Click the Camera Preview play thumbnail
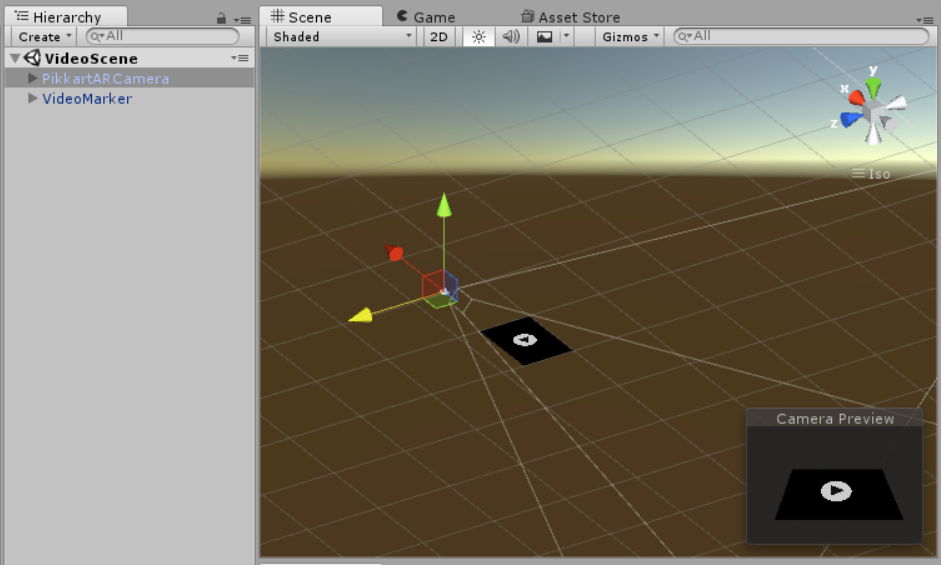 (x=836, y=491)
